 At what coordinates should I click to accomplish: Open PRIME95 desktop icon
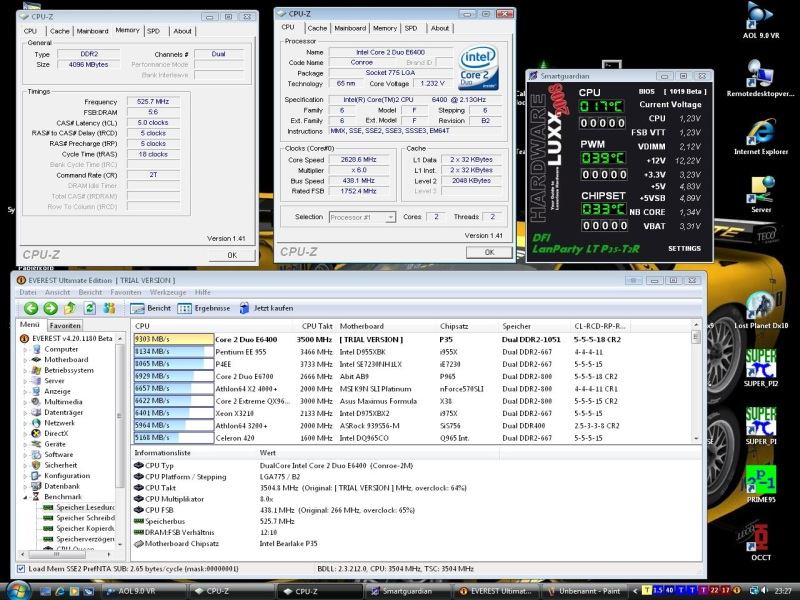pyautogui.click(x=761, y=484)
